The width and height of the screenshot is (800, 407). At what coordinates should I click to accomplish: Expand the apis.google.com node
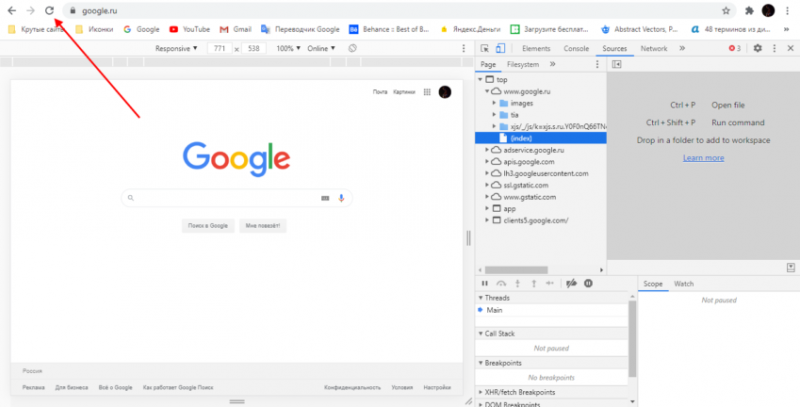click(x=487, y=162)
